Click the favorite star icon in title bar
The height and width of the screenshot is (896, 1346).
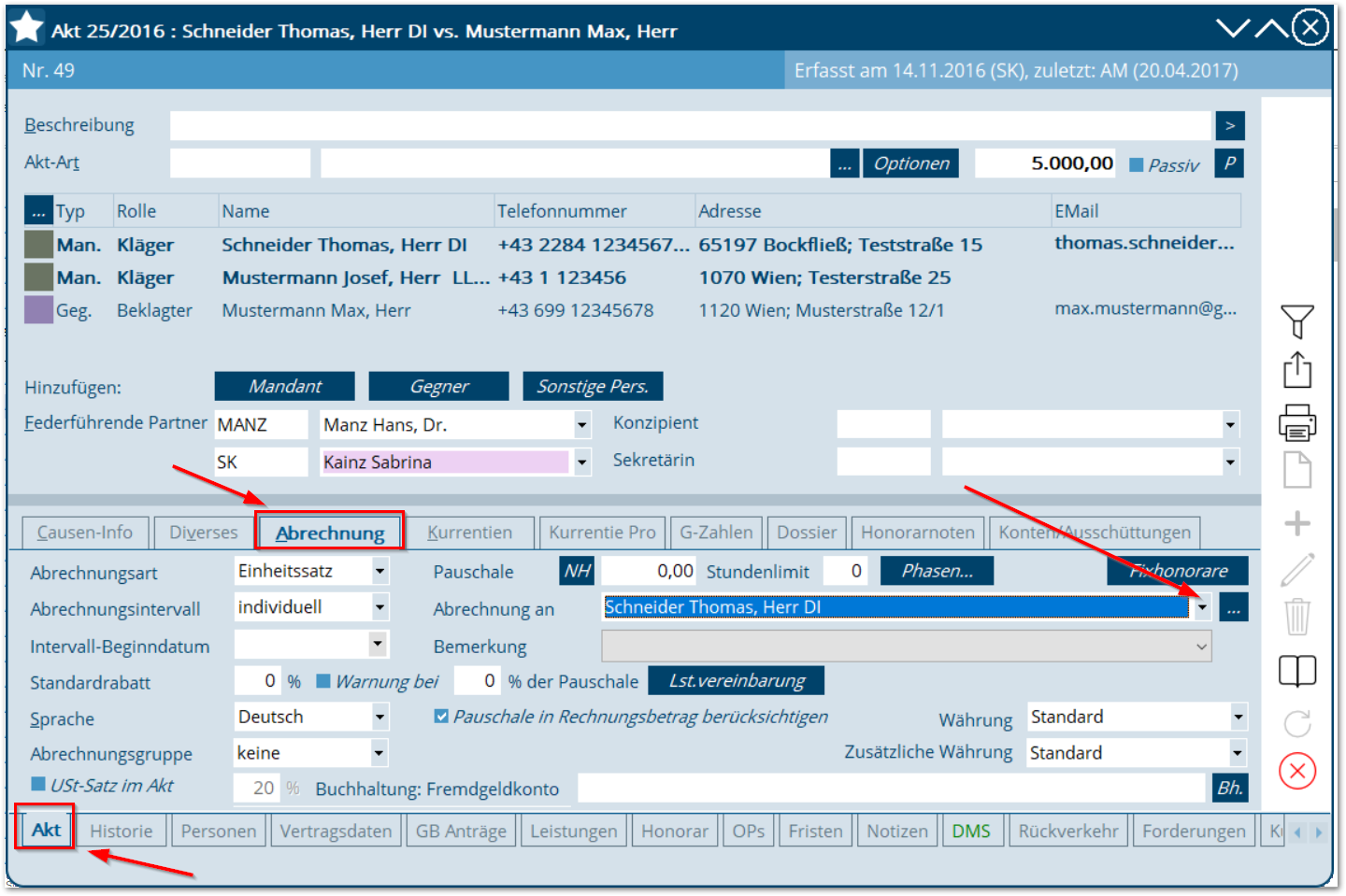click(27, 28)
